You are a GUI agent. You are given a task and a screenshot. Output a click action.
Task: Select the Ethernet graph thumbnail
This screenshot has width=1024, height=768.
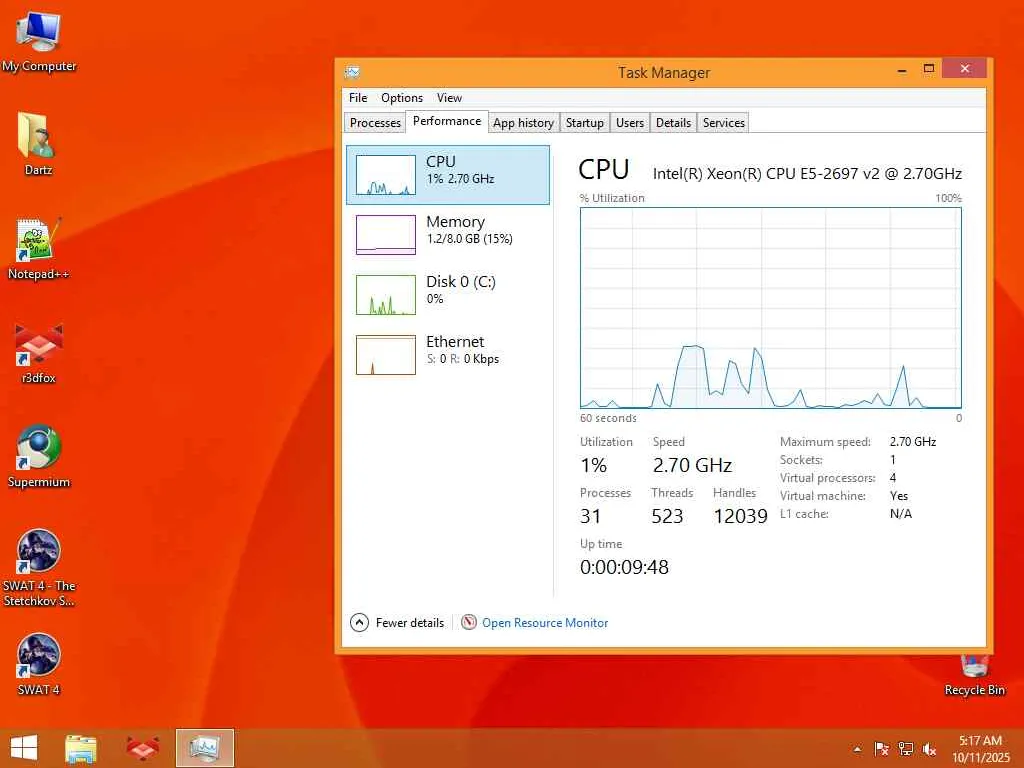click(x=386, y=355)
